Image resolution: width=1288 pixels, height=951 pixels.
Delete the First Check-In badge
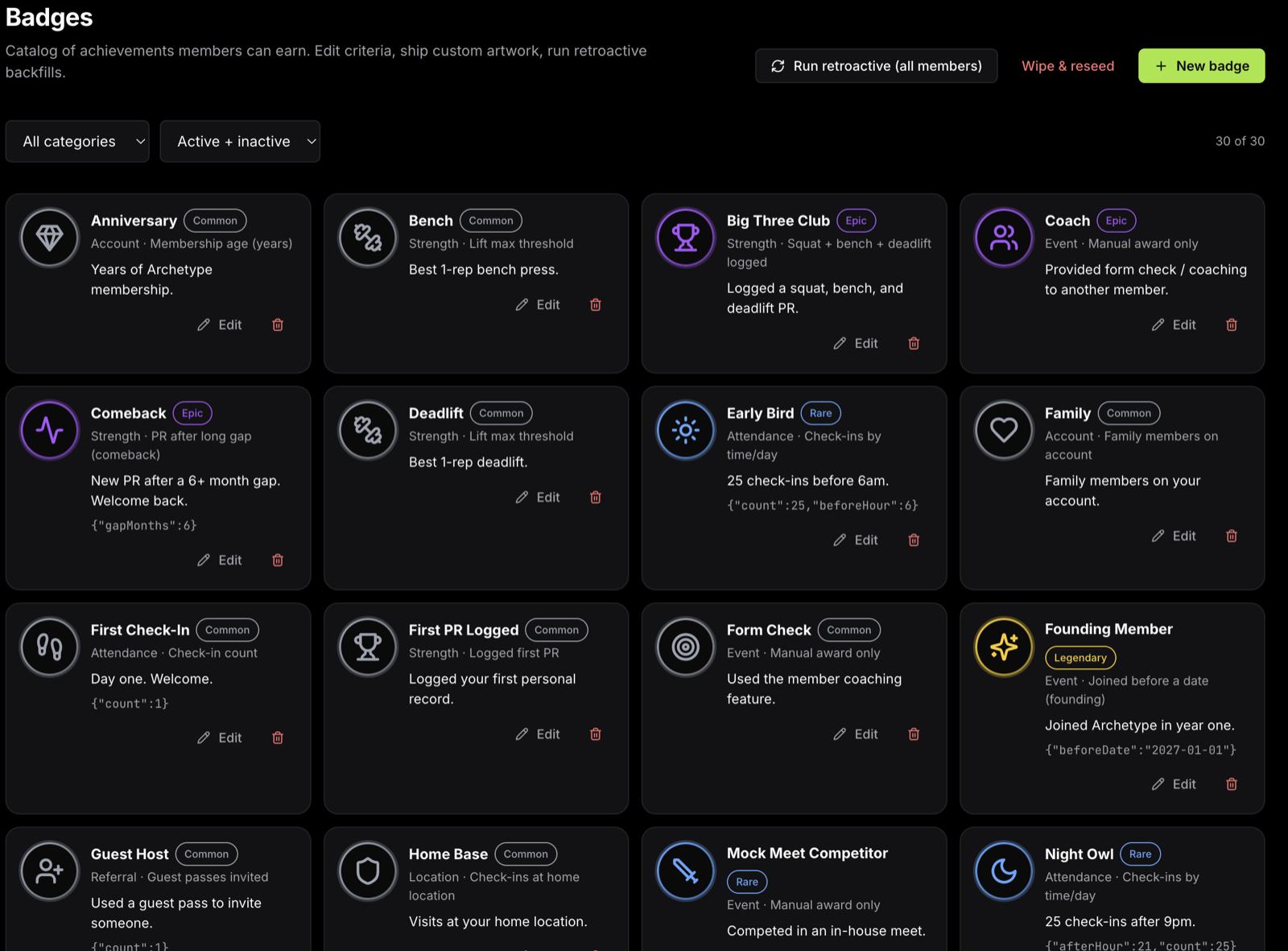(x=278, y=738)
